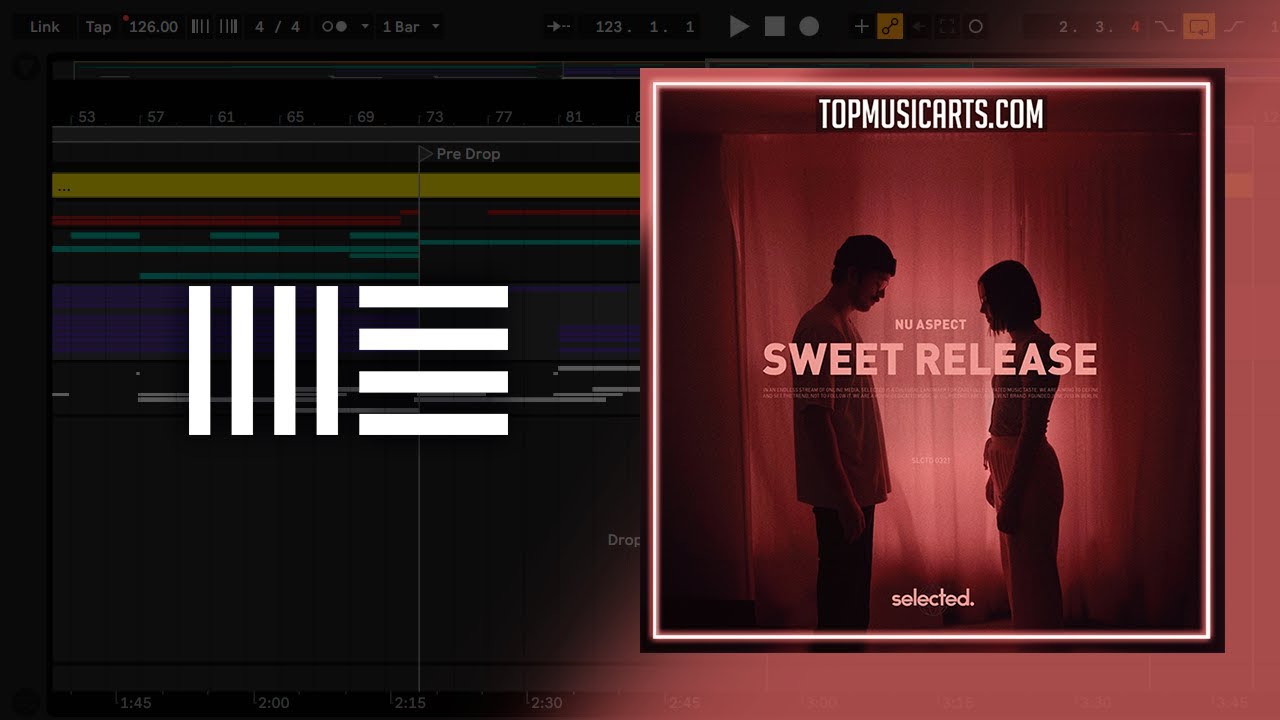
Task: Click bar 81 in beat ruler
Action: (x=573, y=117)
